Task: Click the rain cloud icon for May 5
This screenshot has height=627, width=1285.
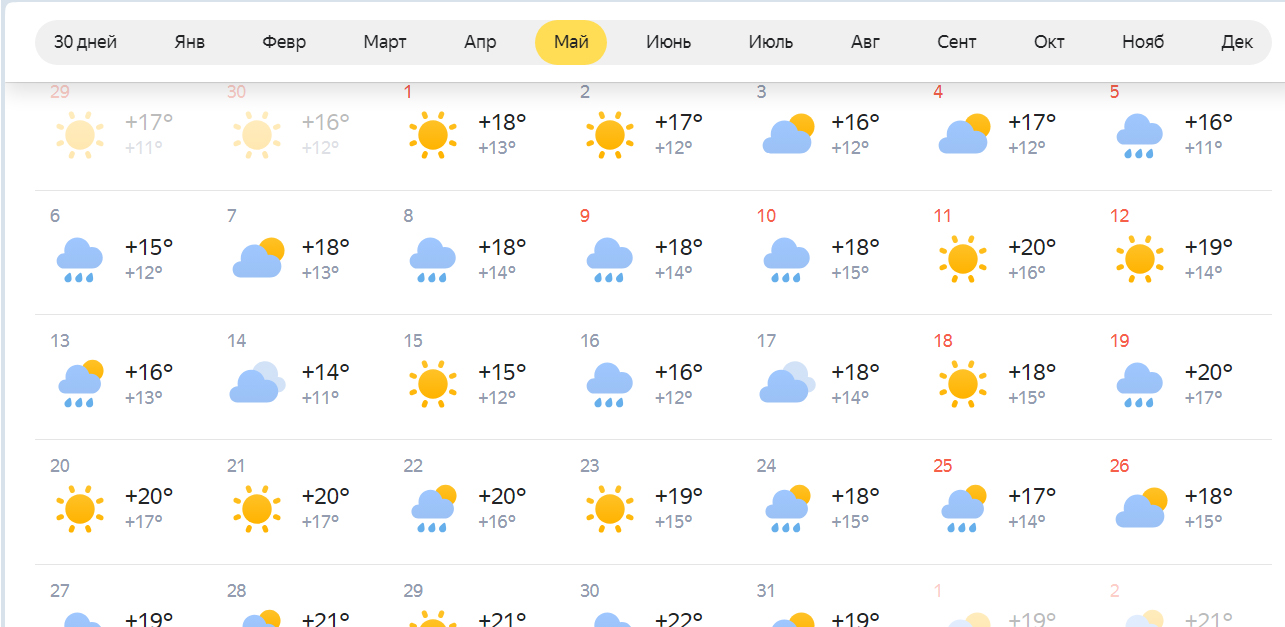Action: pos(1140,136)
